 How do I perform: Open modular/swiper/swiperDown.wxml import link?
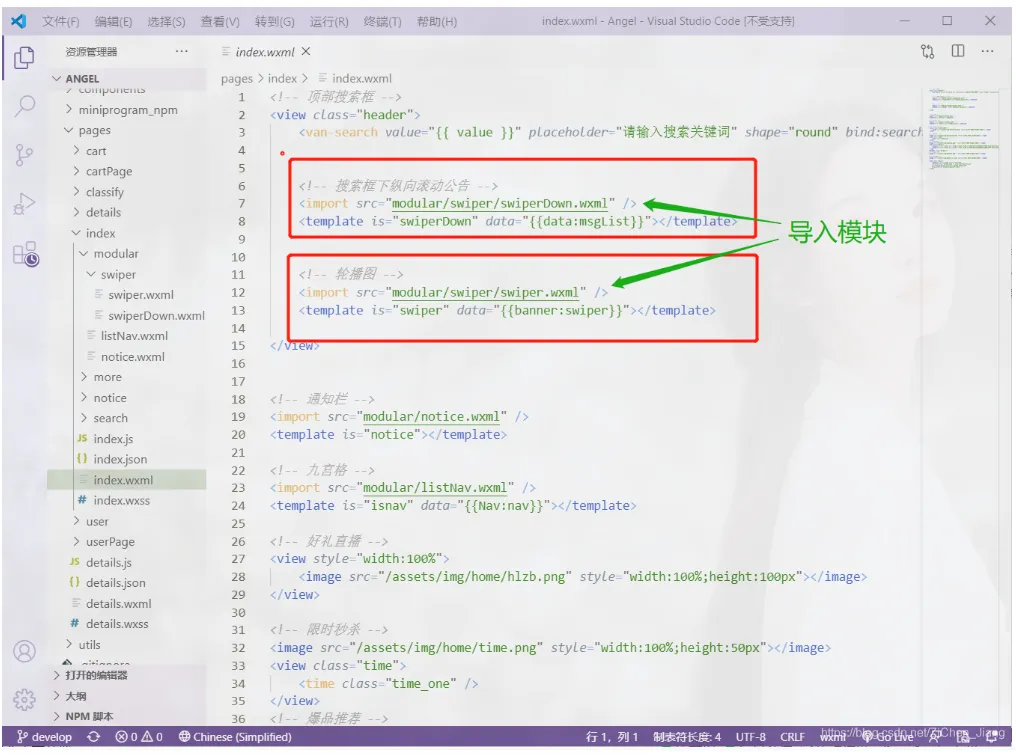500,203
